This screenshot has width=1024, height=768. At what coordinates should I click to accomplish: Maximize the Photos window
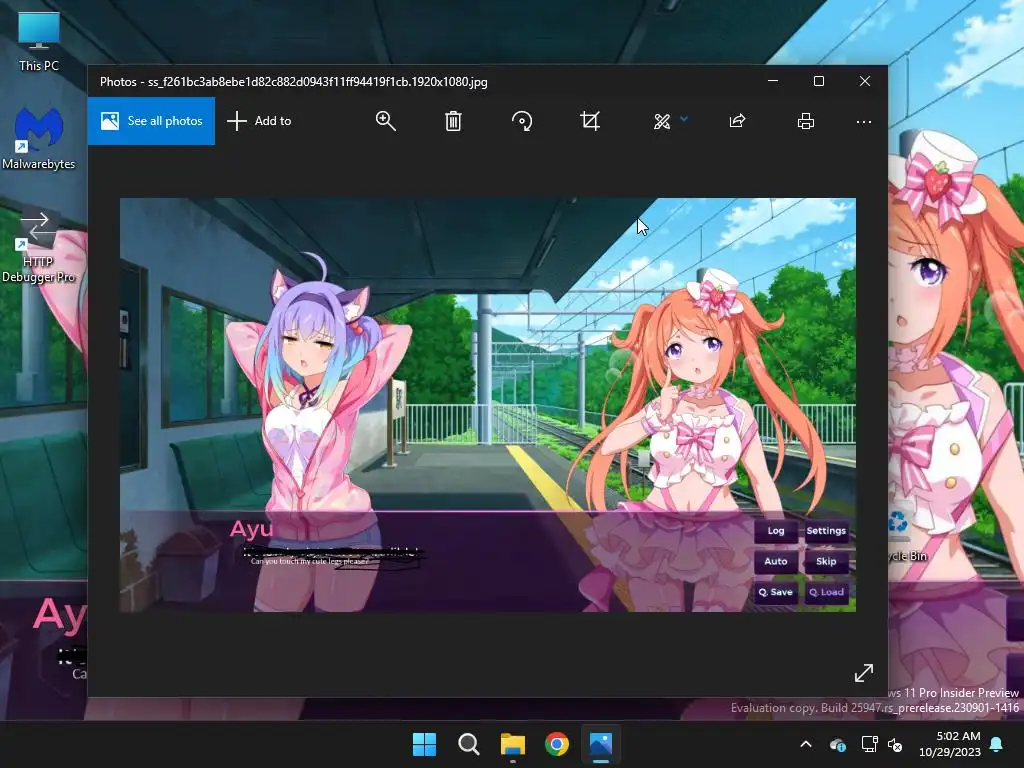click(x=819, y=81)
